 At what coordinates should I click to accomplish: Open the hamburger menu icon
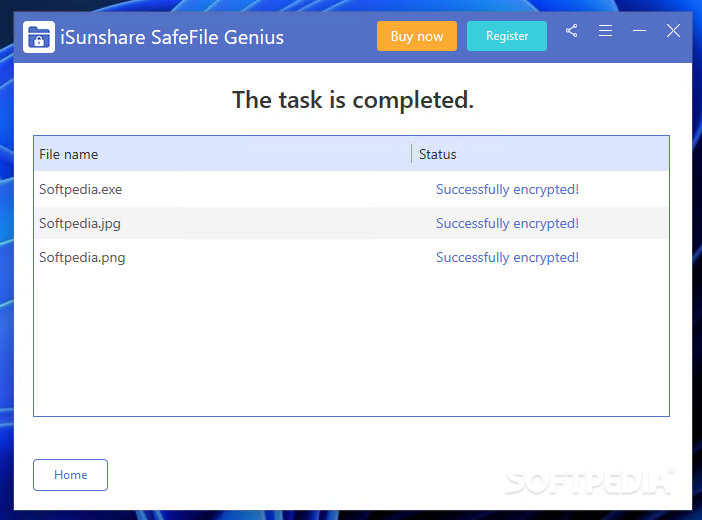pyautogui.click(x=605, y=31)
